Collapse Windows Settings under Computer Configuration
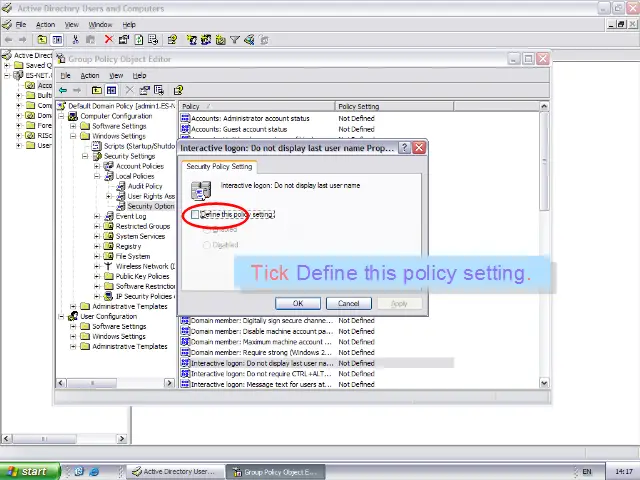 pos(73,136)
